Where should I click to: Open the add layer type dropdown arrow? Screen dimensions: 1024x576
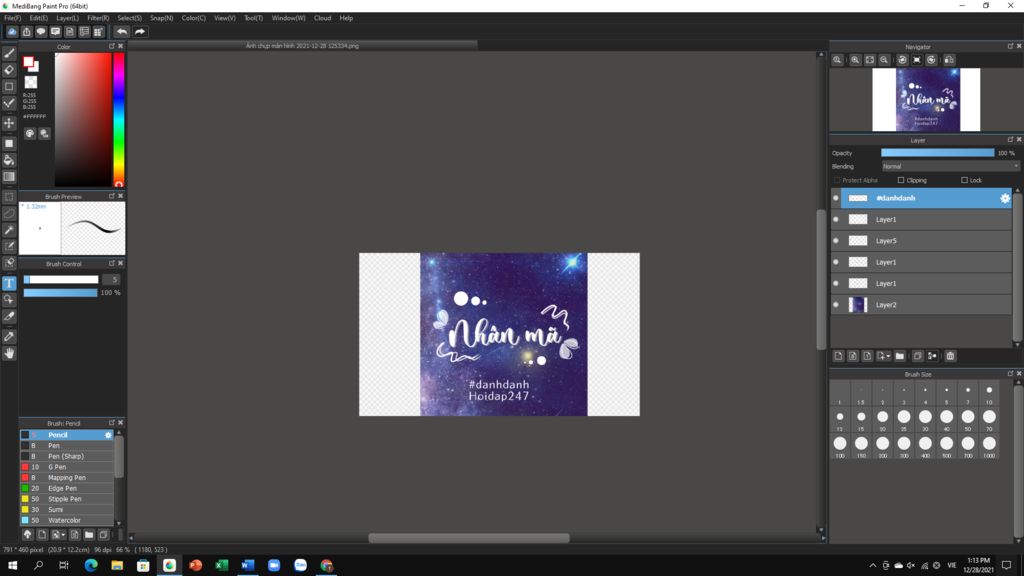coord(888,356)
